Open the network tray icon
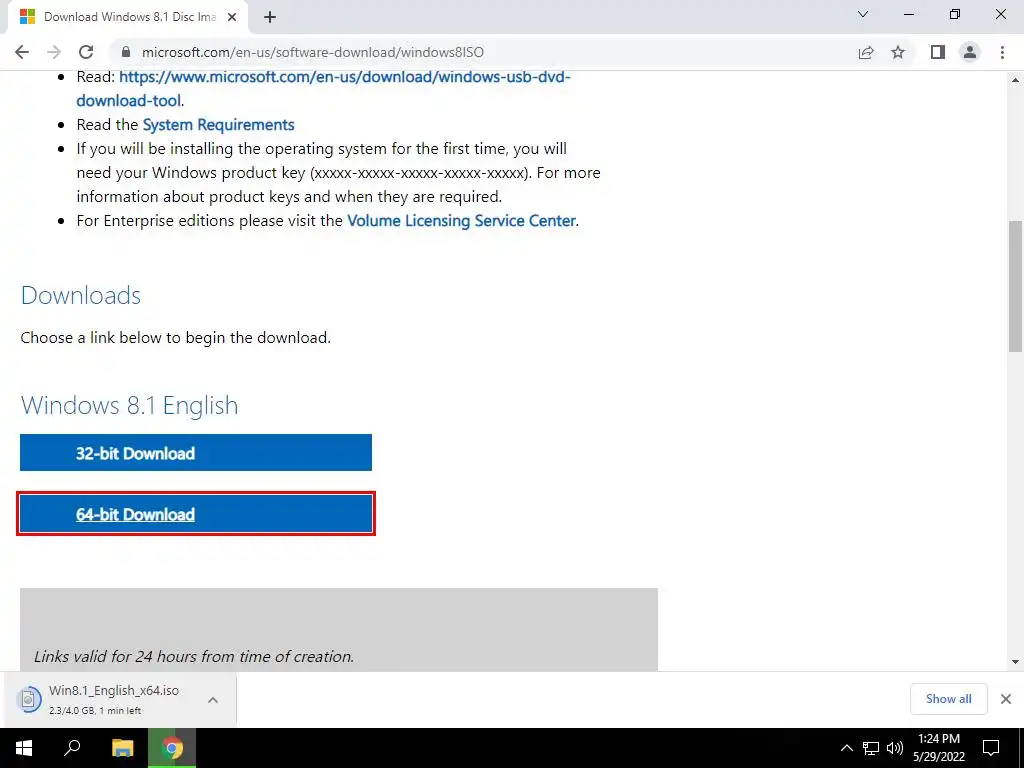 tap(871, 748)
